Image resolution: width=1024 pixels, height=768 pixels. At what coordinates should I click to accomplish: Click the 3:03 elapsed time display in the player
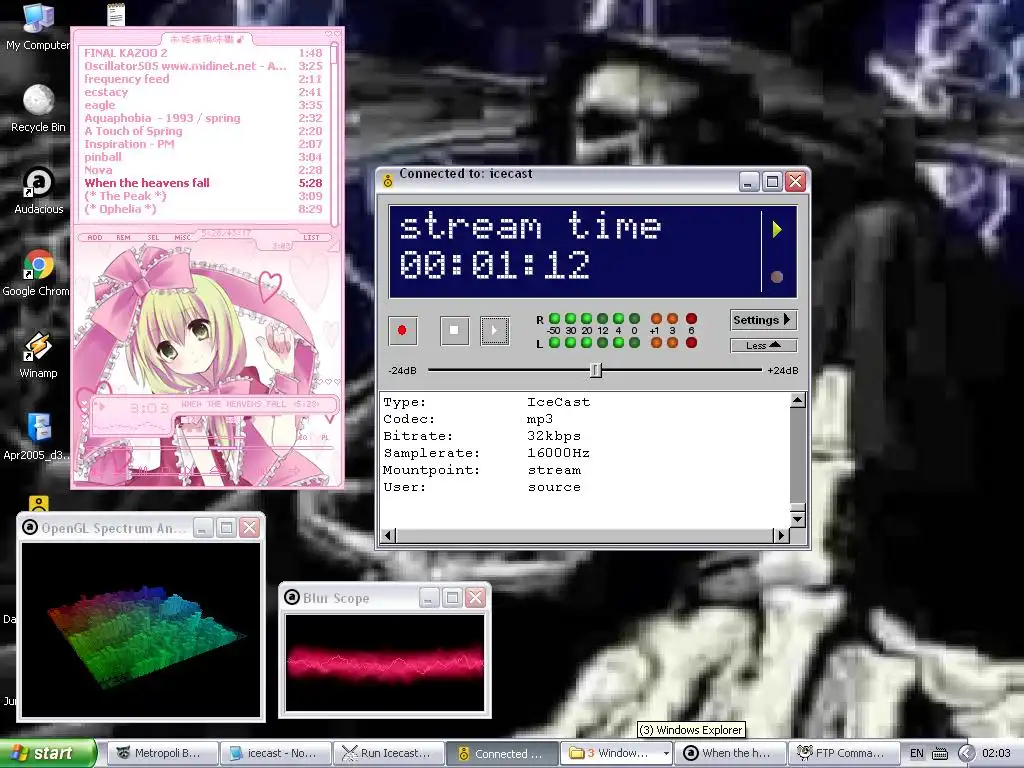tap(150, 408)
